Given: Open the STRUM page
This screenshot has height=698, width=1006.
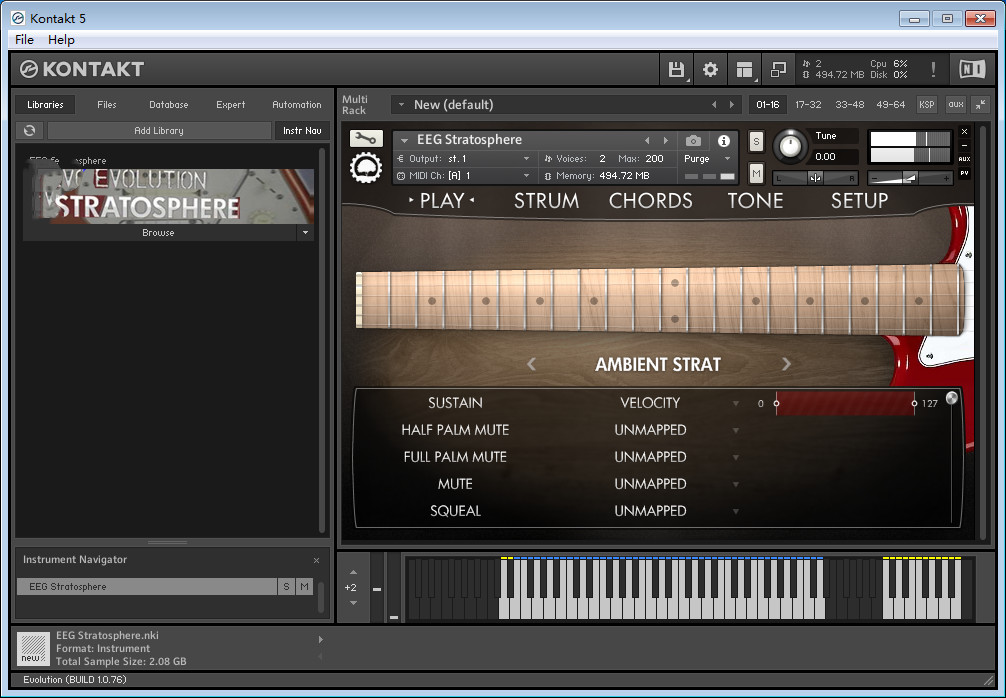Looking at the screenshot, I should tap(546, 201).
